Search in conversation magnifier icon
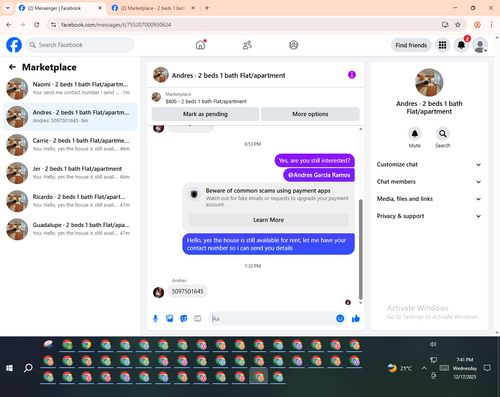 pos(443,134)
